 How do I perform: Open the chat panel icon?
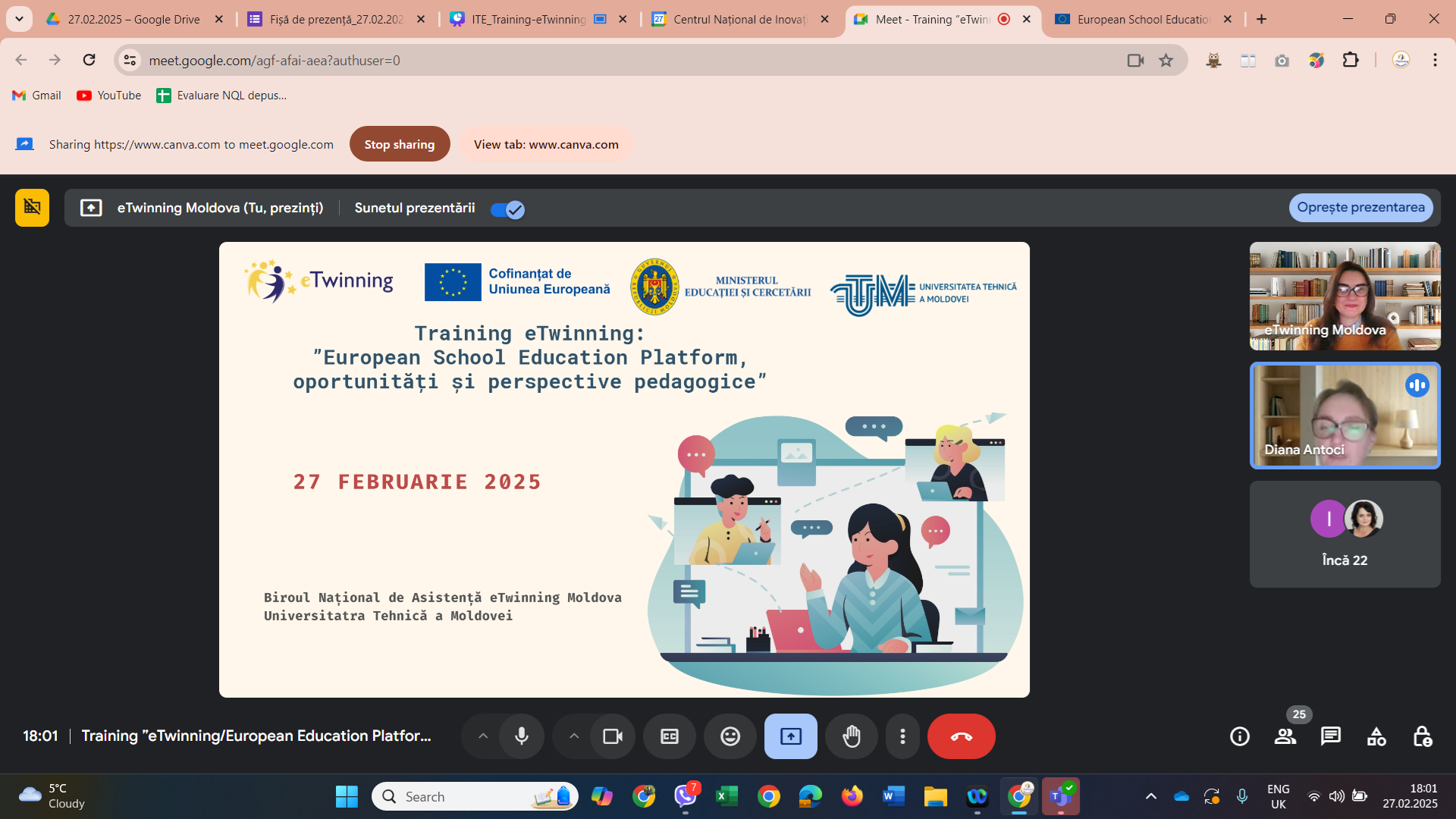(x=1330, y=736)
